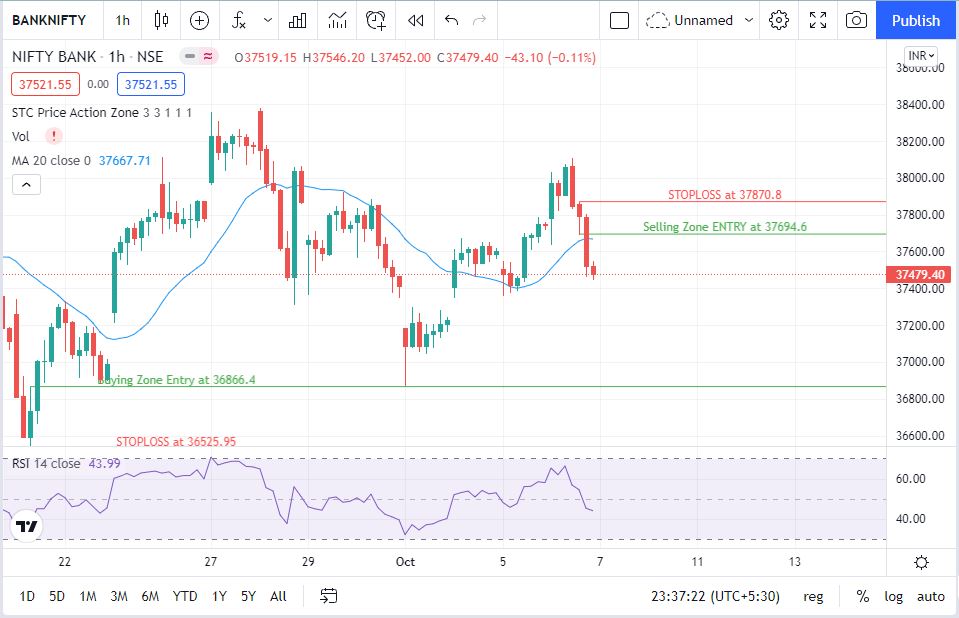This screenshot has width=959, height=618.
Task: Select the Selling Zone ENTRY at 37694.6 label
Action: pos(725,226)
